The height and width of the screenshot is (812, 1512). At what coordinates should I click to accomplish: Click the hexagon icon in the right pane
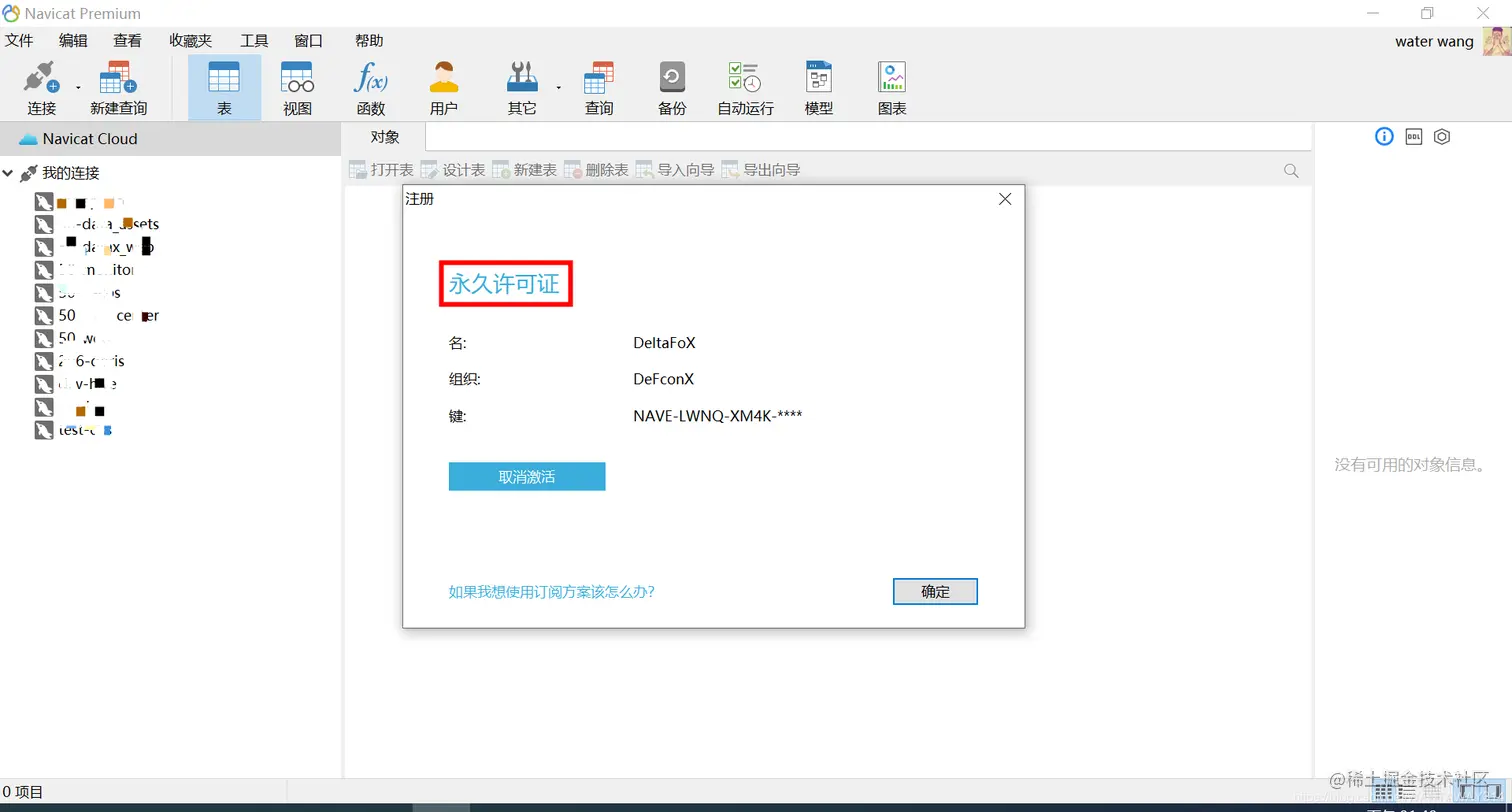click(x=1441, y=137)
